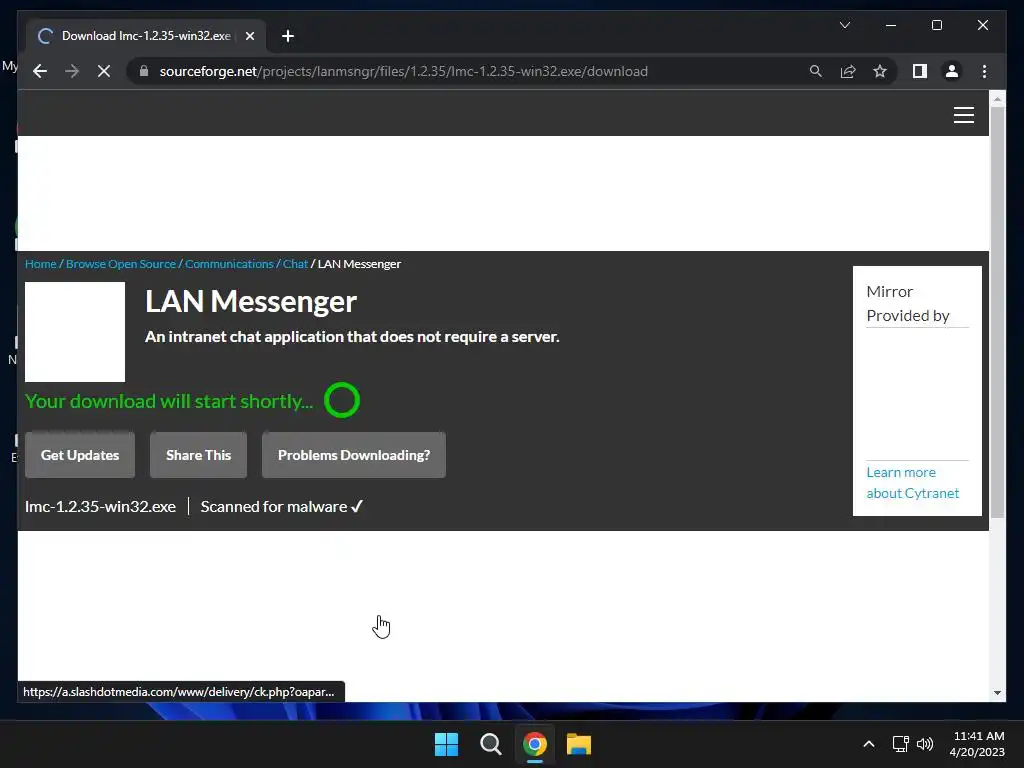Image resolution: width=1024 pixels, height=768 pixels.
Task: Click the forward navigation arrow
Action: coord(72,71)
